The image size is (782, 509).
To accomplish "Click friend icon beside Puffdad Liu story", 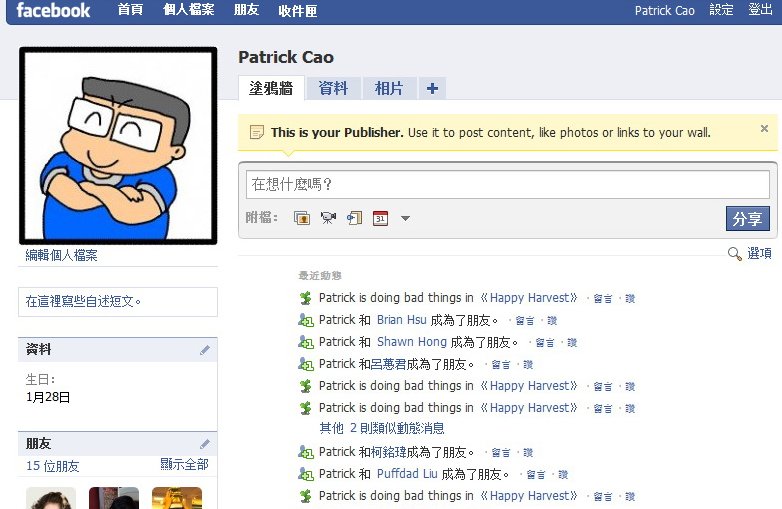I will click(x=306, y=474).
